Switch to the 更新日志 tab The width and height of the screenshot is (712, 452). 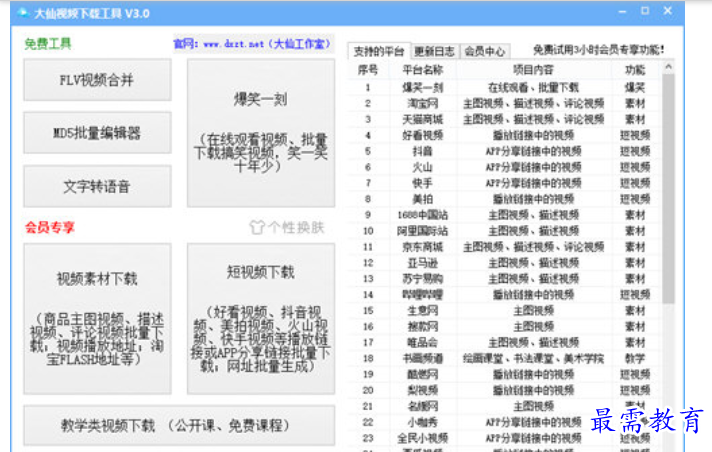coord(435,51)
